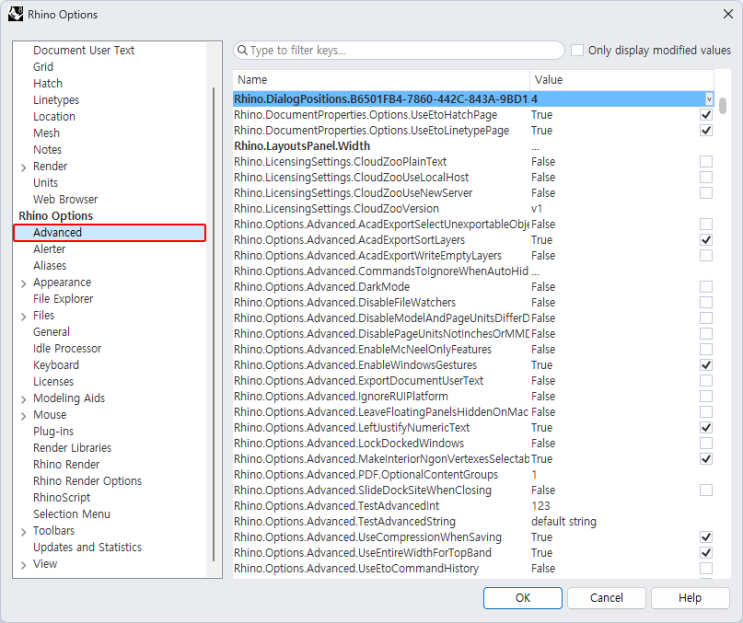
Task: Select Document User Text page
Action: pyautogui.click(x=83, y=50)
